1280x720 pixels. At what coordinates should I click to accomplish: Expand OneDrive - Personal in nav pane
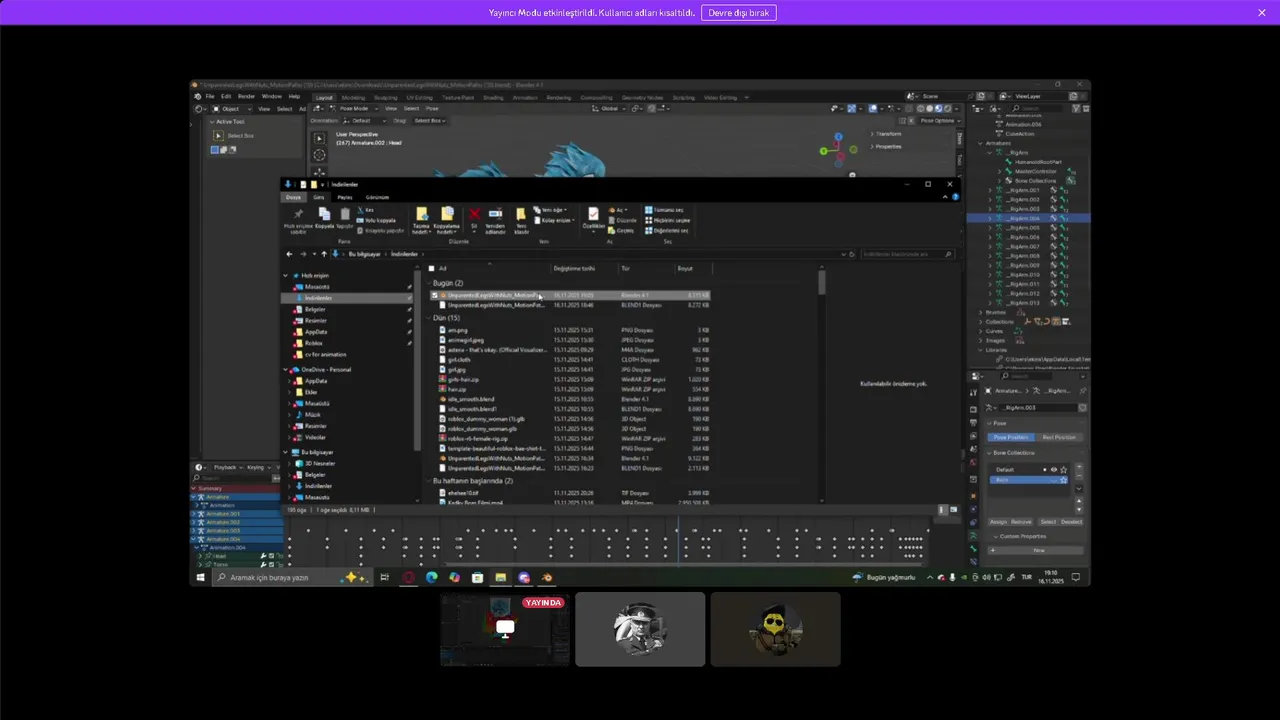point(286,370)
